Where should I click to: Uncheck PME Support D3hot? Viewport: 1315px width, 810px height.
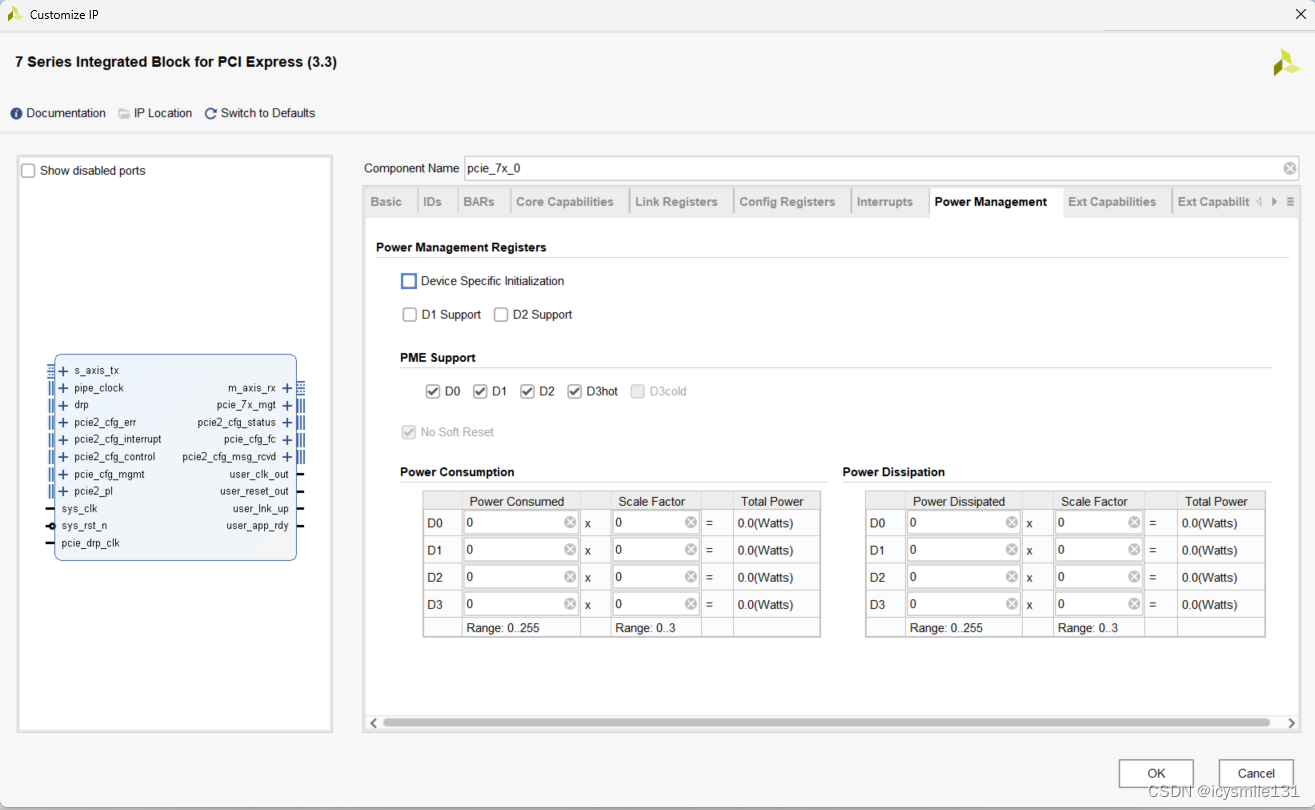574,392
